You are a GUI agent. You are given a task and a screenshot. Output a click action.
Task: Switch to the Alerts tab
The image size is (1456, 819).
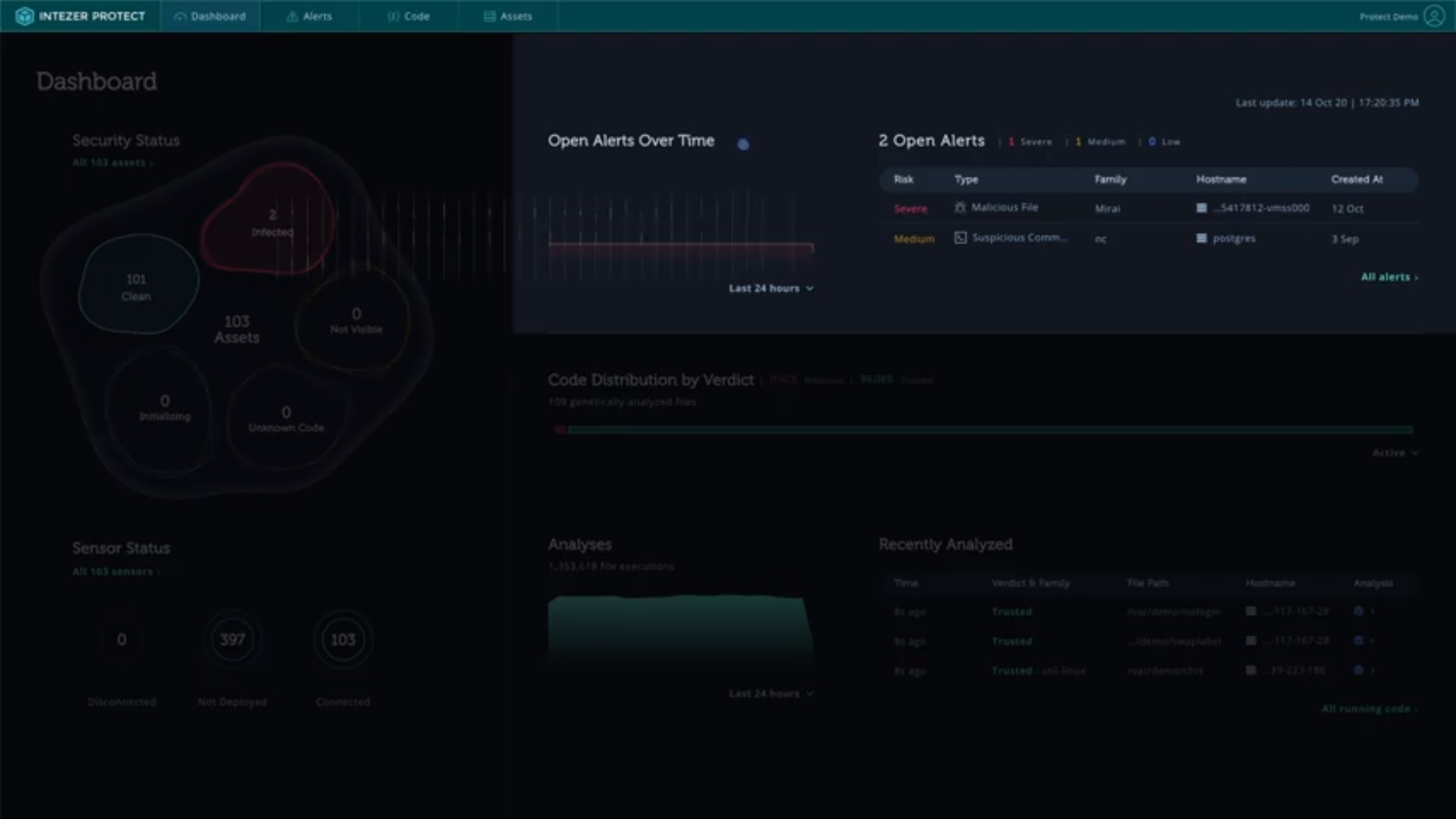click(309, 16)
